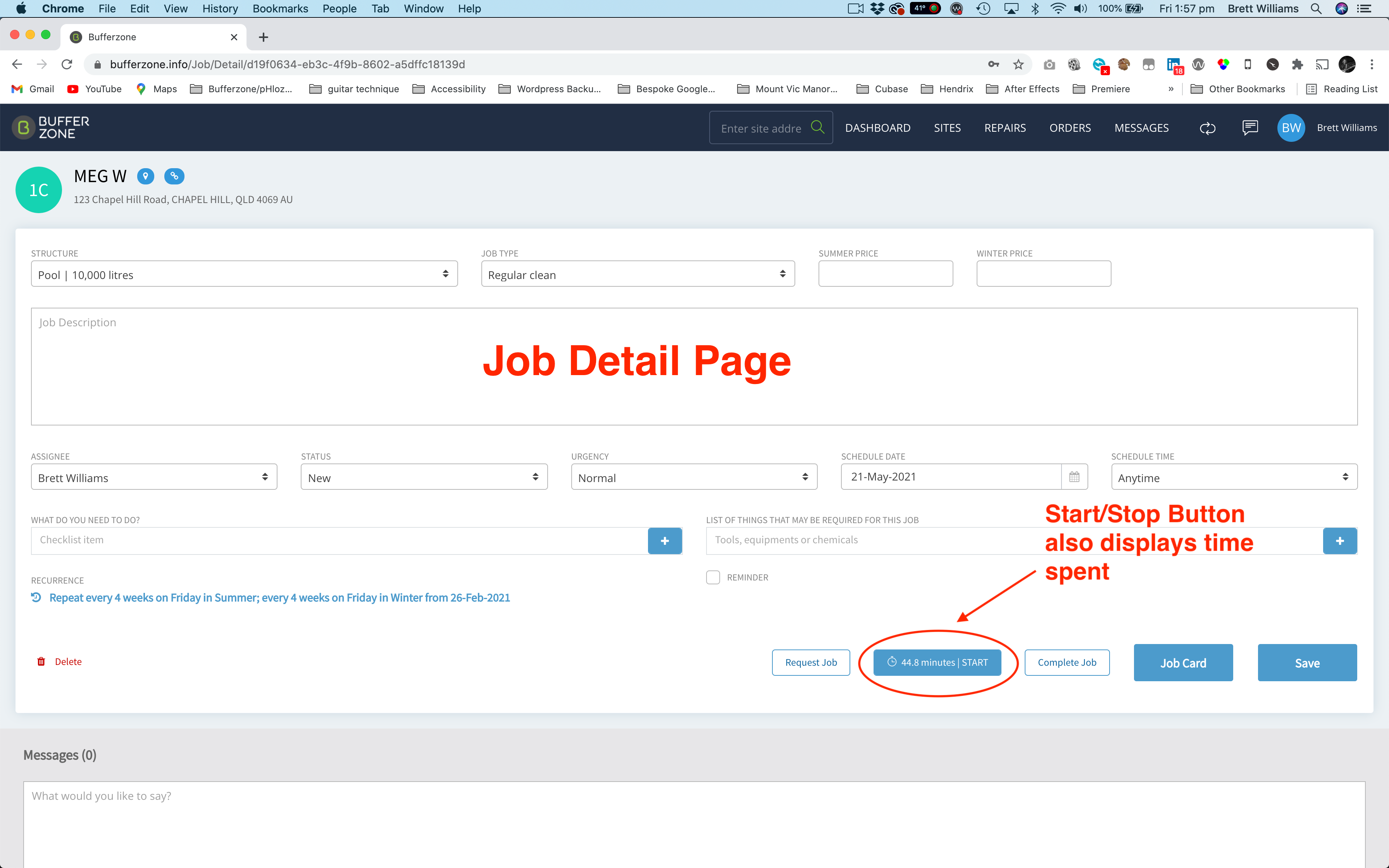Click the Schedule Date field

coord(951,477)
